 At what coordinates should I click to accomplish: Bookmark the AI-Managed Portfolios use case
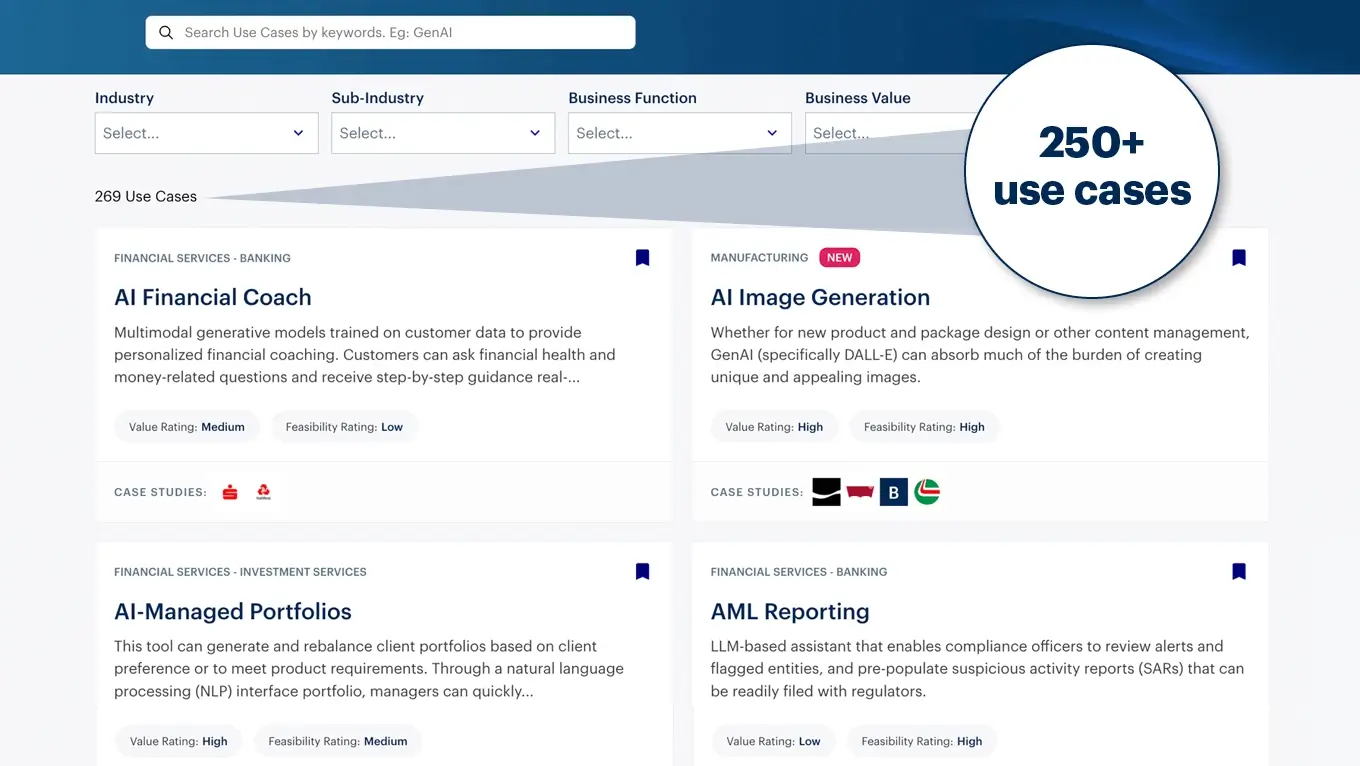click(642, 572)
